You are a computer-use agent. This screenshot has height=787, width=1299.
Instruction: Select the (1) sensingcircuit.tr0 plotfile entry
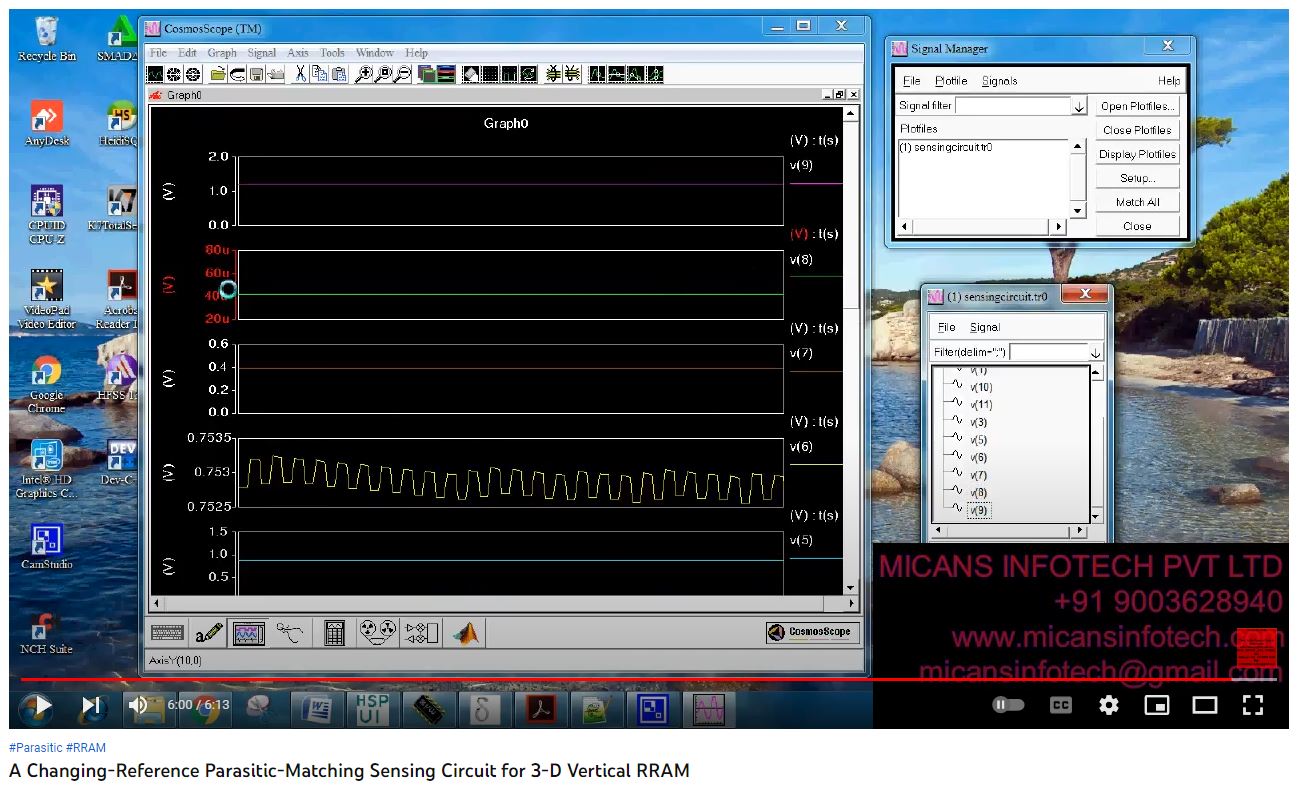[x=946, y=147]
